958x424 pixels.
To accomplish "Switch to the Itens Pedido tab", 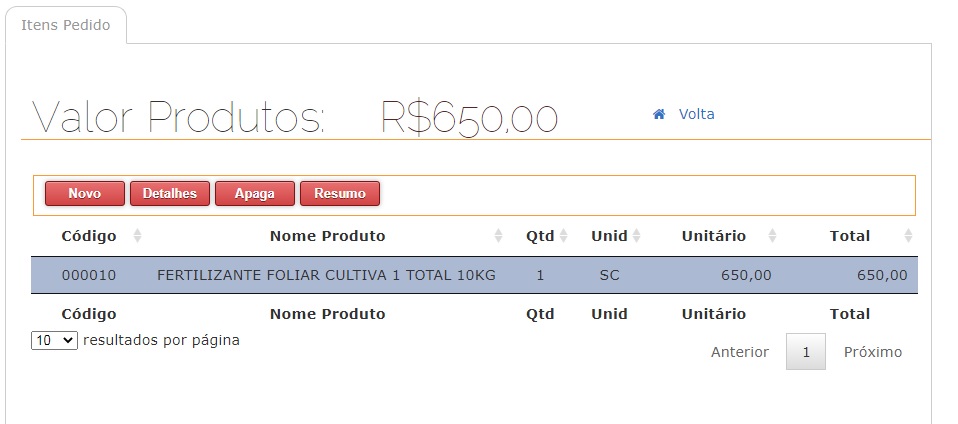I will click(x=66, y=25).
